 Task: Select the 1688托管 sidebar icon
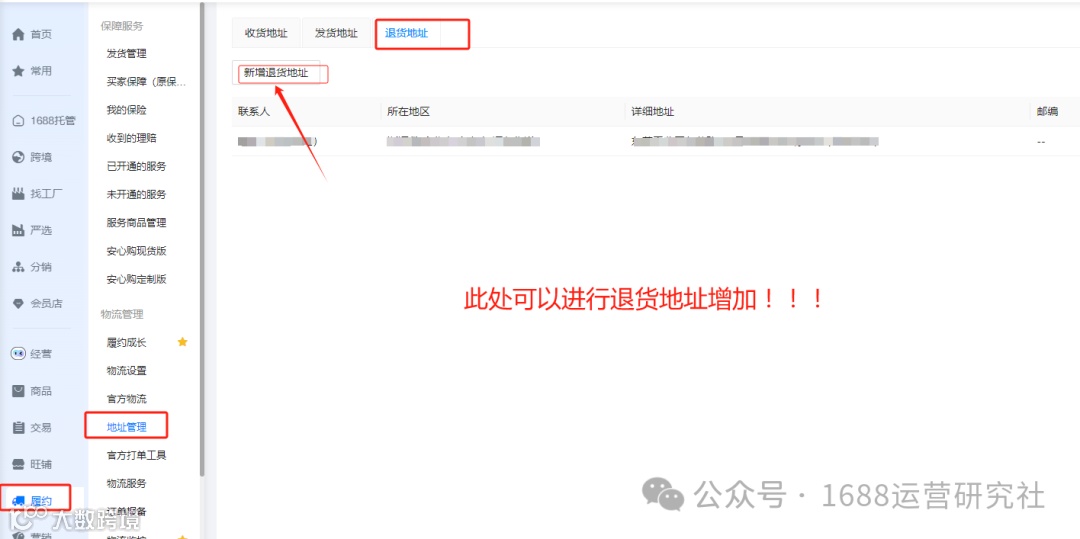(x=19, y=121)
